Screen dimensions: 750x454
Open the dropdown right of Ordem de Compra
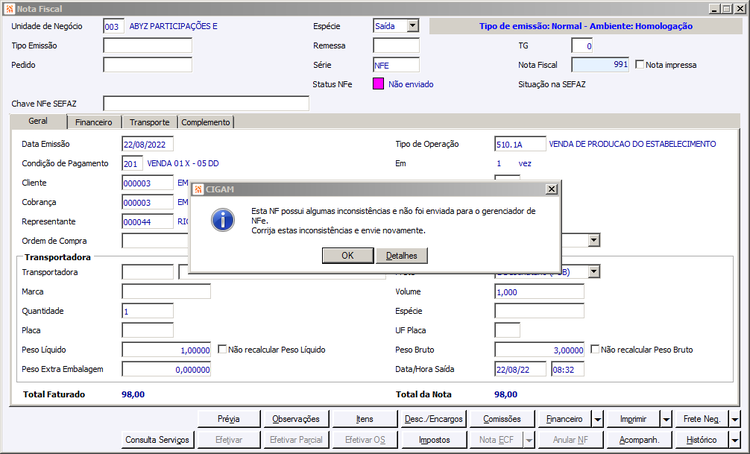tap(594, 240)
